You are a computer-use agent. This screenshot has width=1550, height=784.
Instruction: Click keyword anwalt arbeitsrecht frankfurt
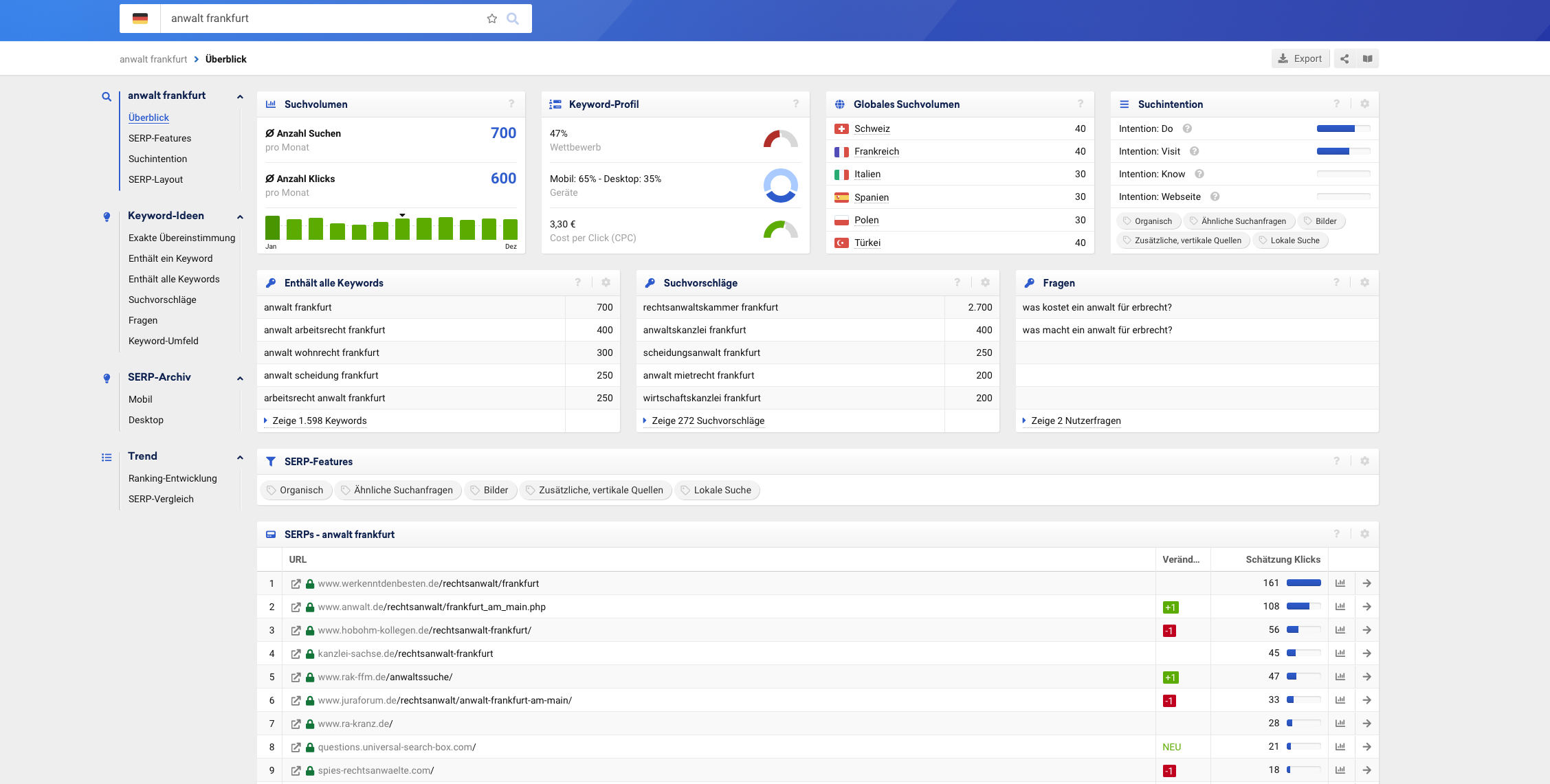[324, 330]
